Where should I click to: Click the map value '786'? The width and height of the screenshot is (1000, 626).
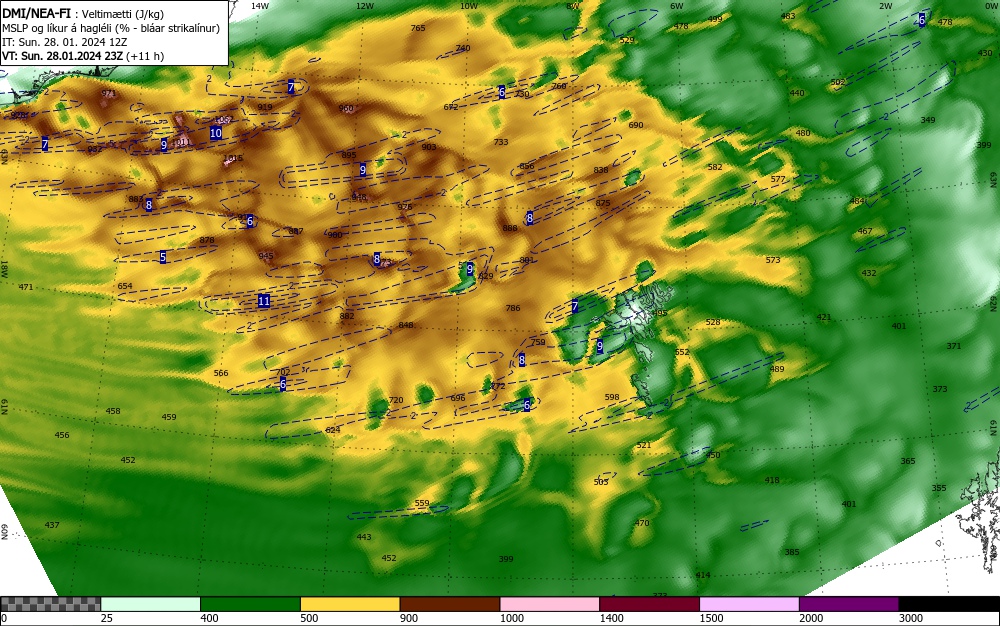(513, 308)
